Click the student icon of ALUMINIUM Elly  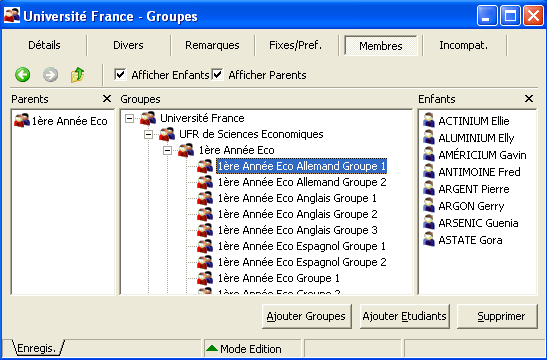(429, 137)
